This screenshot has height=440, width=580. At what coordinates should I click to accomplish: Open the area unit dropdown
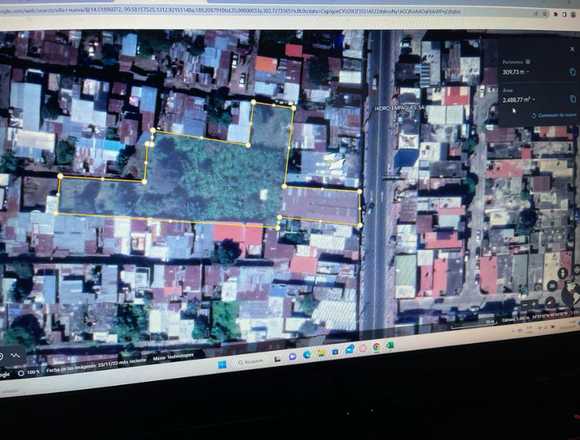[x=534, y=99]
